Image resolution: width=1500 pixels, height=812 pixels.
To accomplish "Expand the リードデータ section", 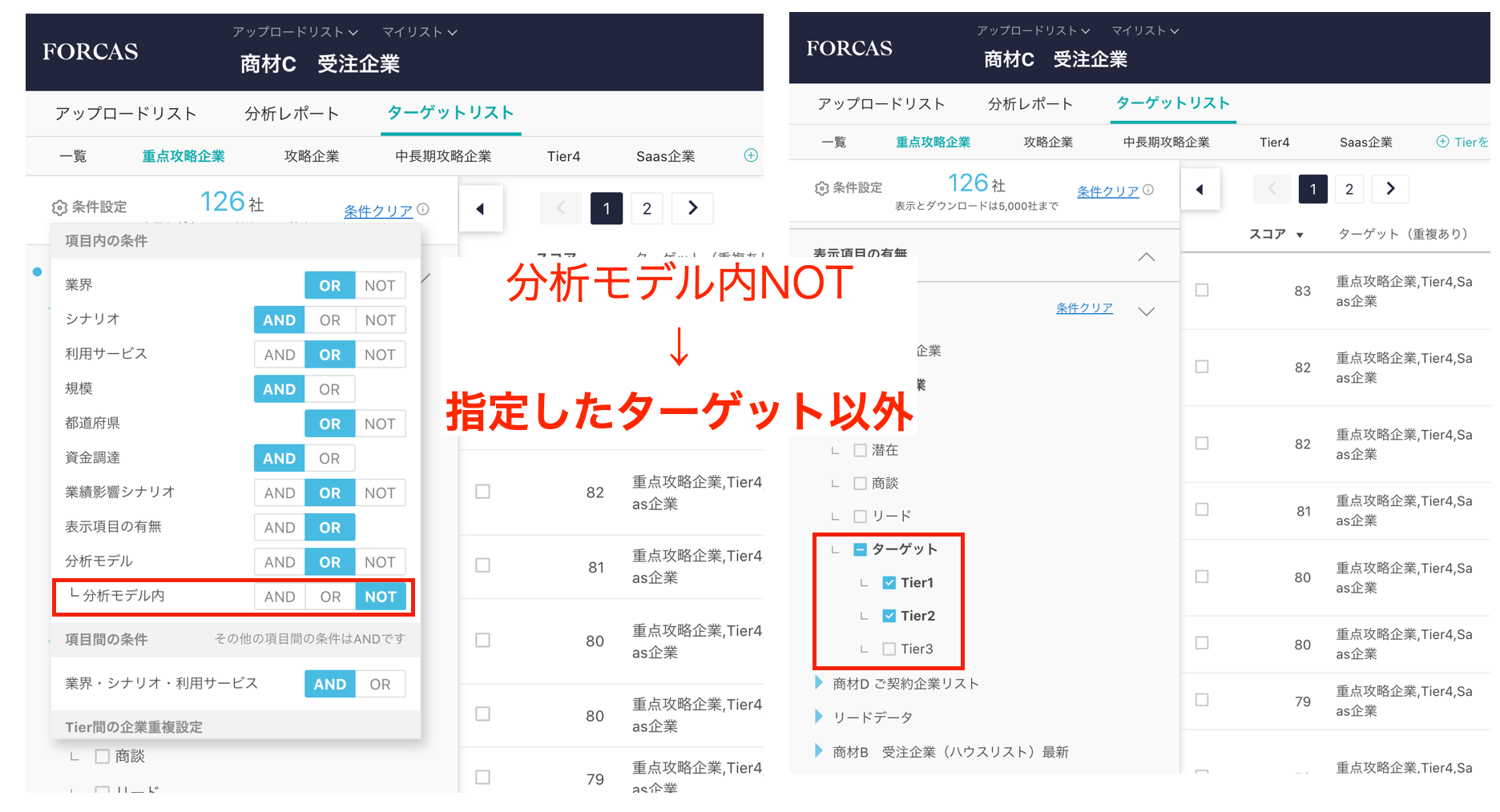I will coord(819,717).
